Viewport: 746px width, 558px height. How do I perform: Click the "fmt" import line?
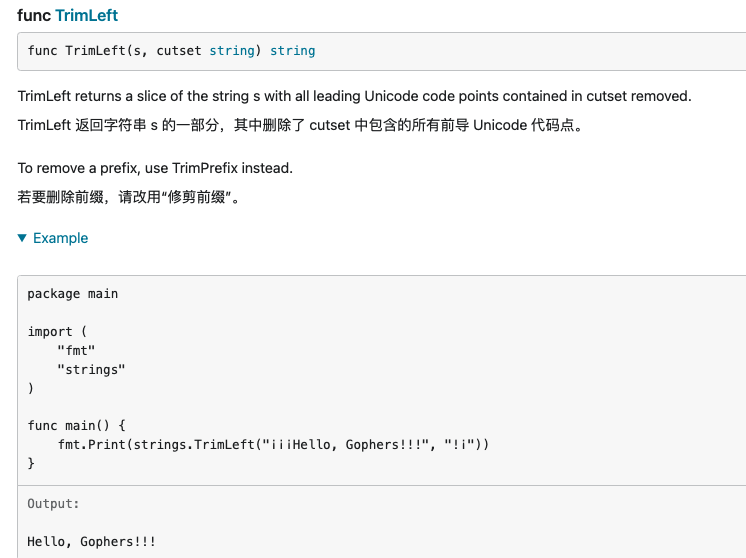pos(76,350)
